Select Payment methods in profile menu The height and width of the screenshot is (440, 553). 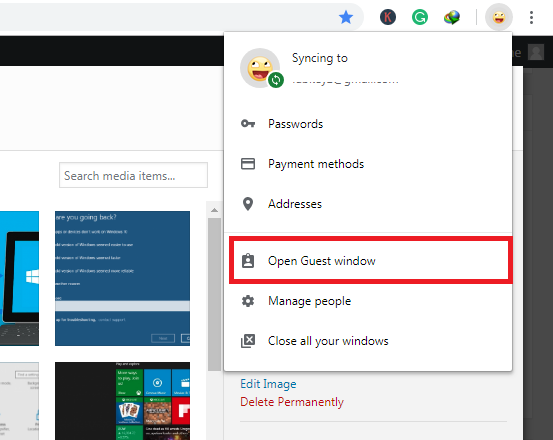point(368,164)
